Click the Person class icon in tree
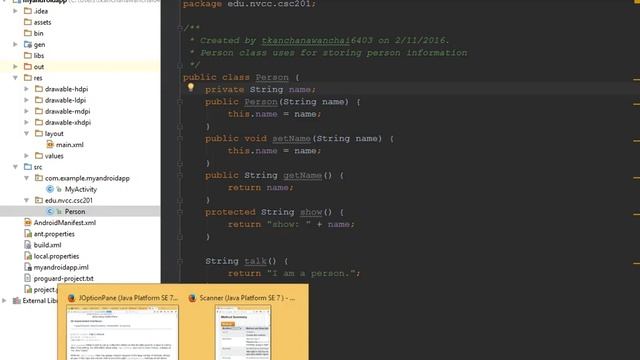This screenshot has height=360, width=640. pyautogui.click(x=50, y=211)
